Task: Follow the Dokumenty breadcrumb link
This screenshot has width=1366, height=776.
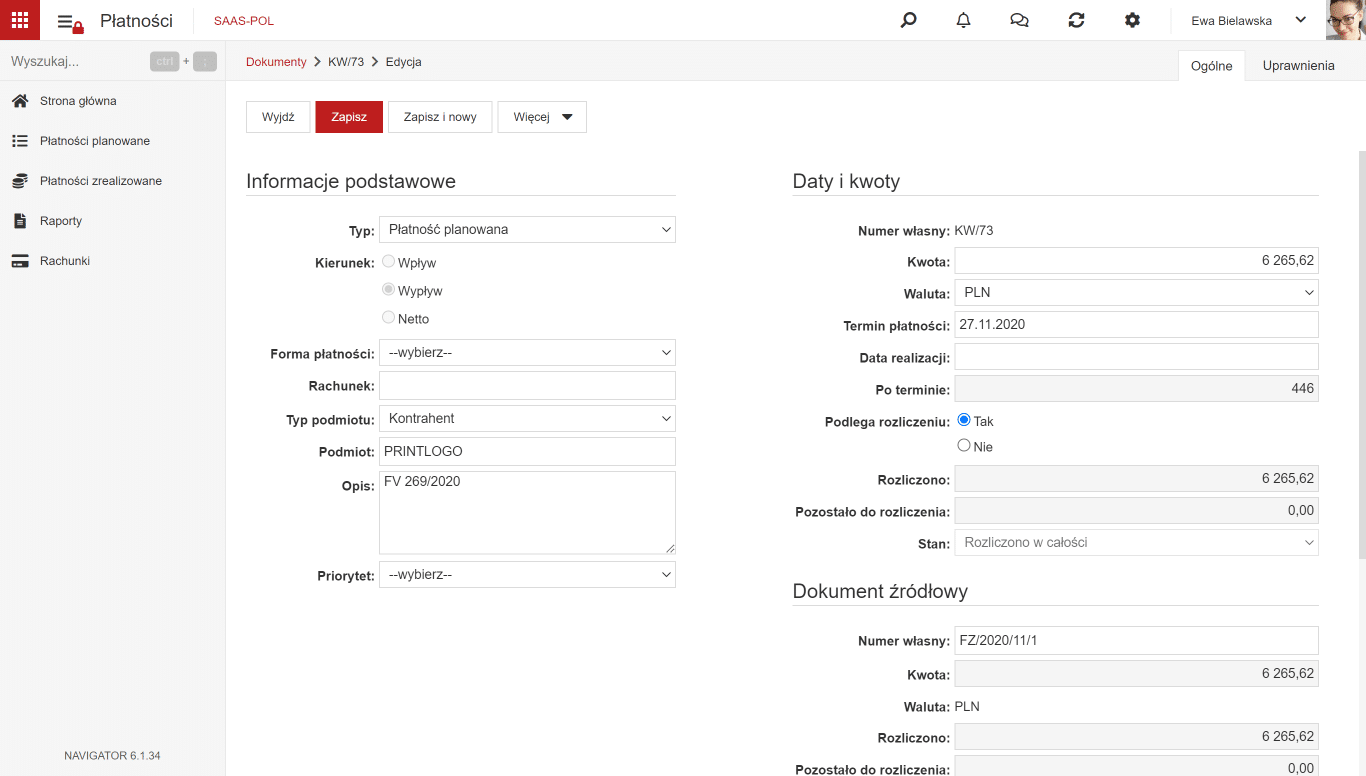Action: point(276,62)
